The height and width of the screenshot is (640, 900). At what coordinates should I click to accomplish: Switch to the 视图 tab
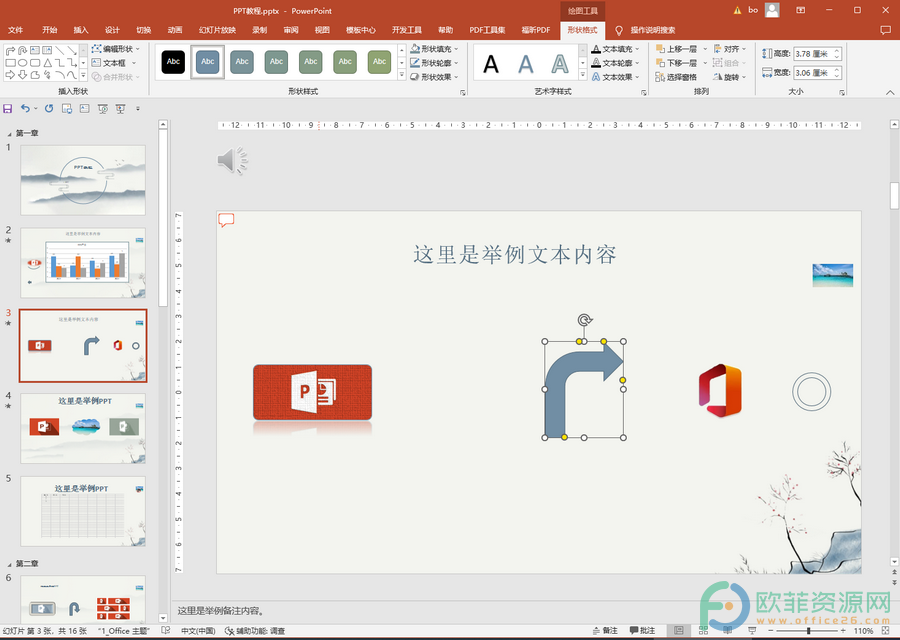[x=322, y=30]
